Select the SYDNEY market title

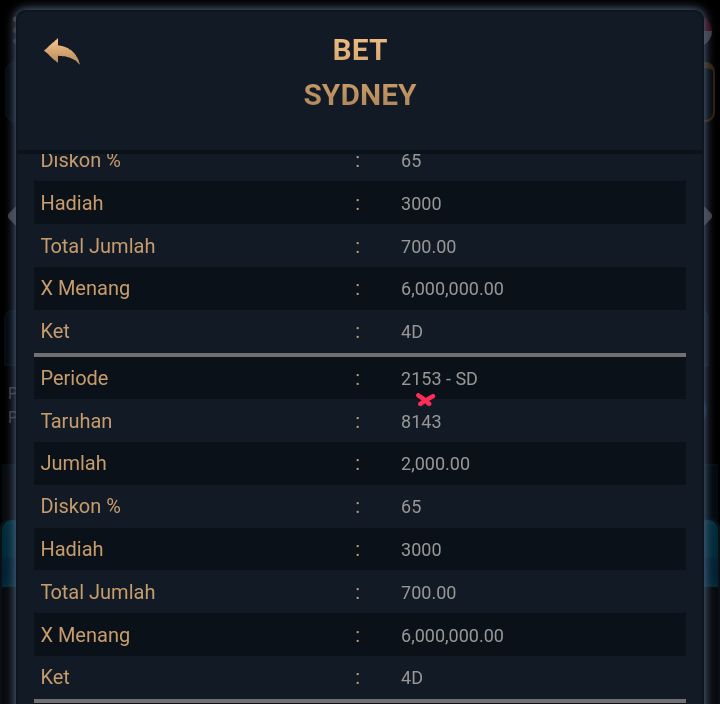pyautogui.click(x=360, y=95)
